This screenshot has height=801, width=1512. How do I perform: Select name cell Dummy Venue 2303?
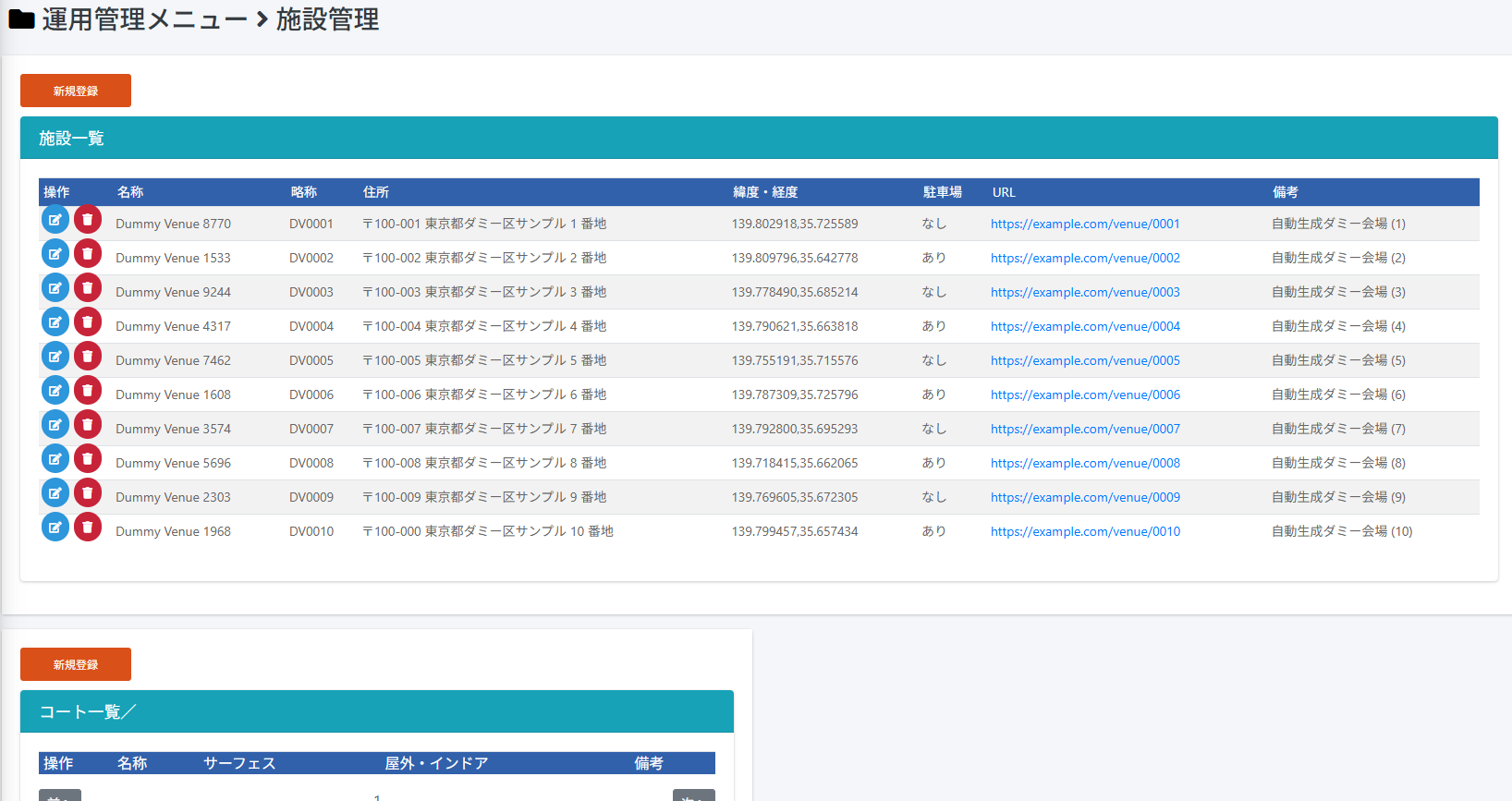pos(173,497)
